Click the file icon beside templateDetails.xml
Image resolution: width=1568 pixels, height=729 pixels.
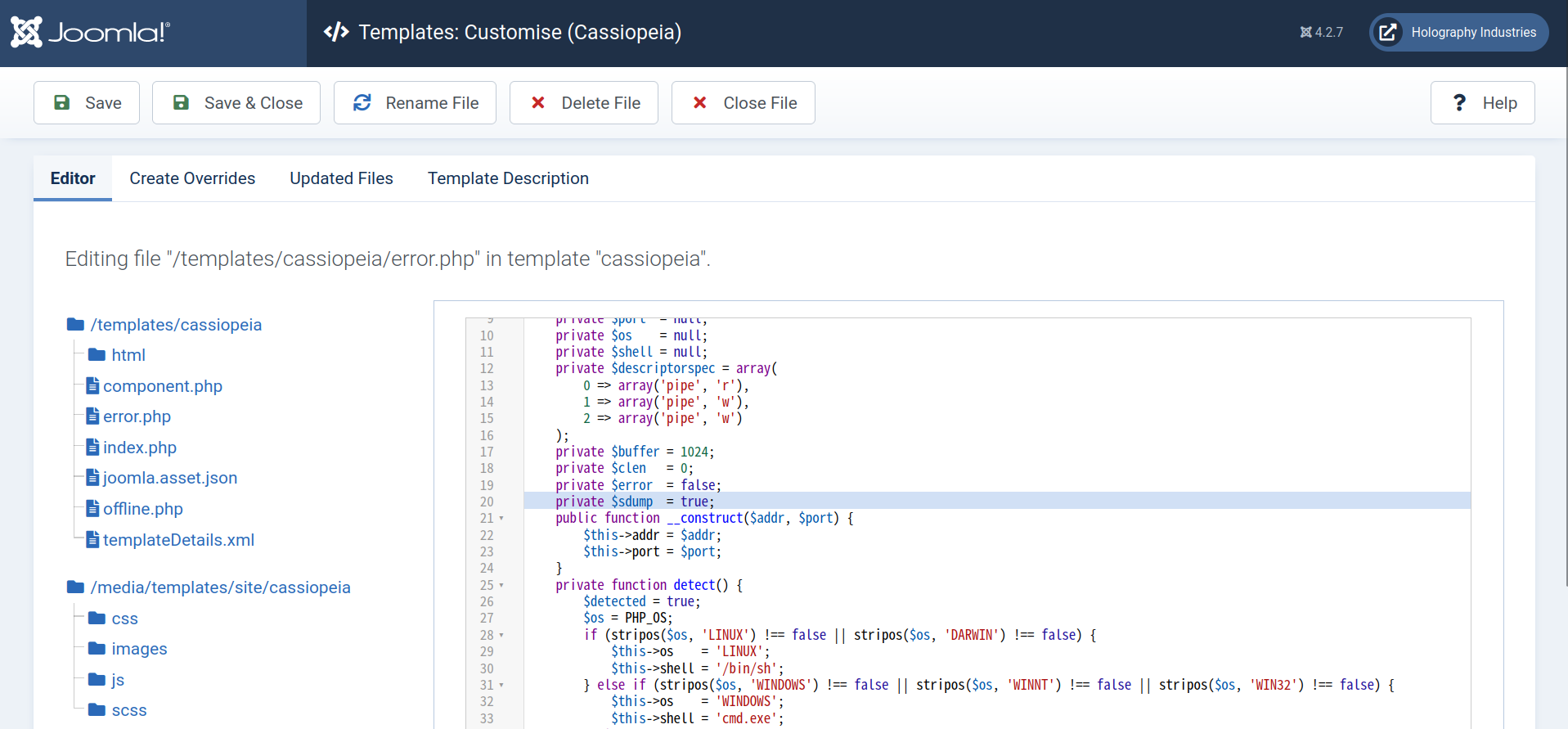(93, 539)
